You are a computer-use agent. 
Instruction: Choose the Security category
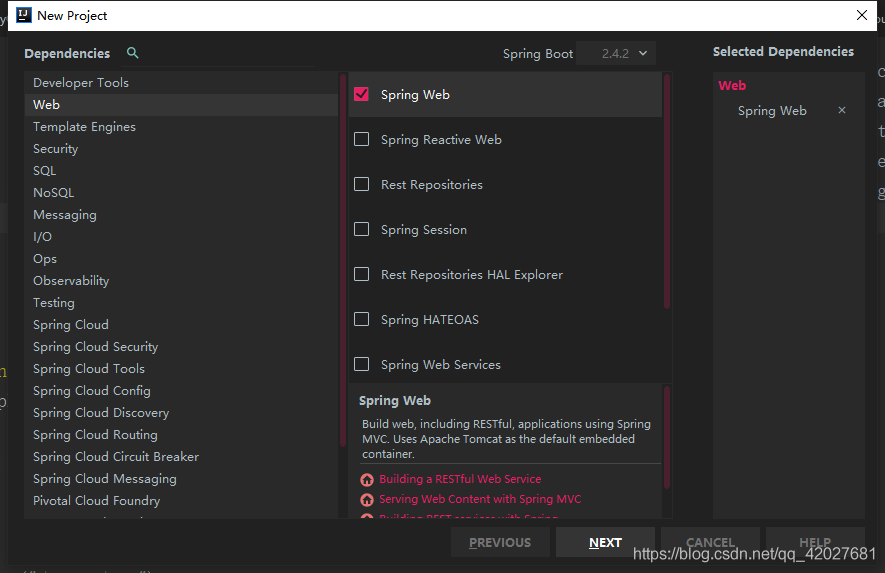(181, 148)
